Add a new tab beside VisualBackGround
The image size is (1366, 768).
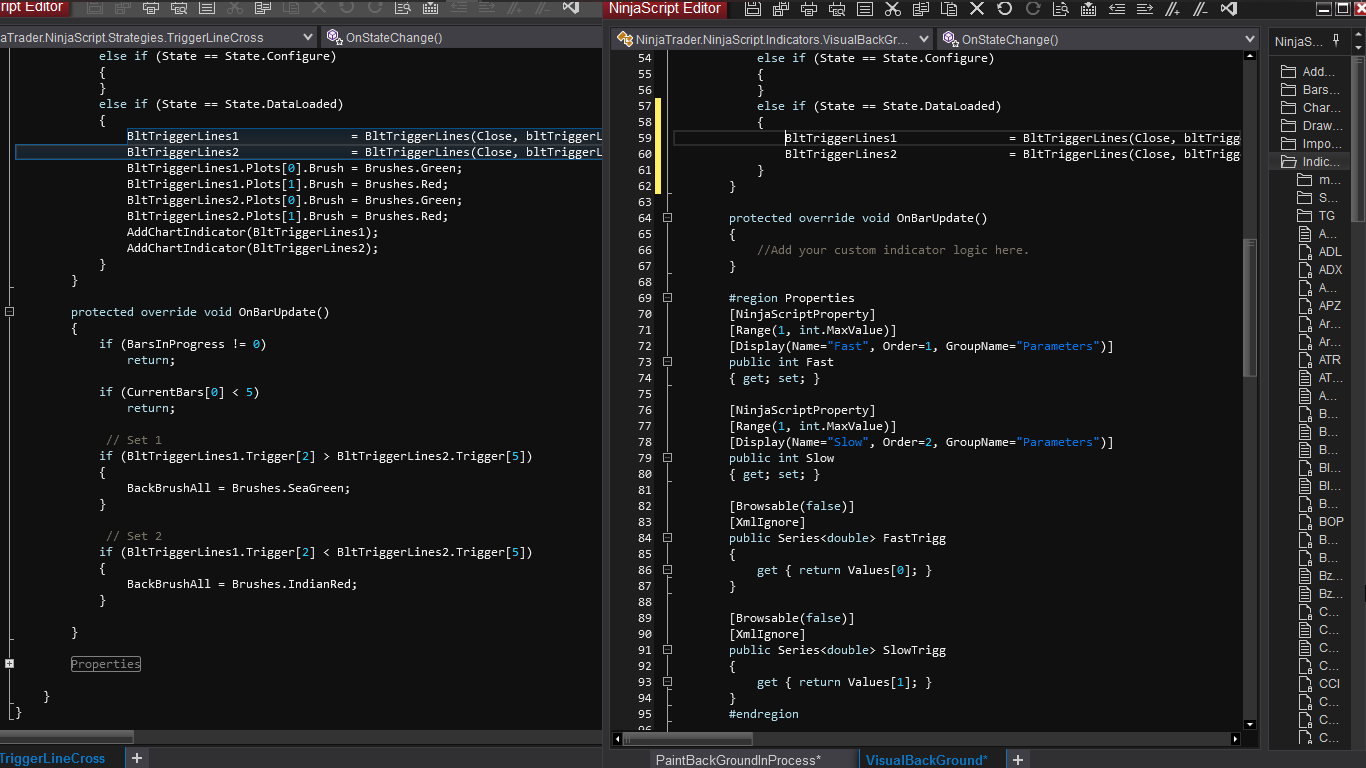1017,760
